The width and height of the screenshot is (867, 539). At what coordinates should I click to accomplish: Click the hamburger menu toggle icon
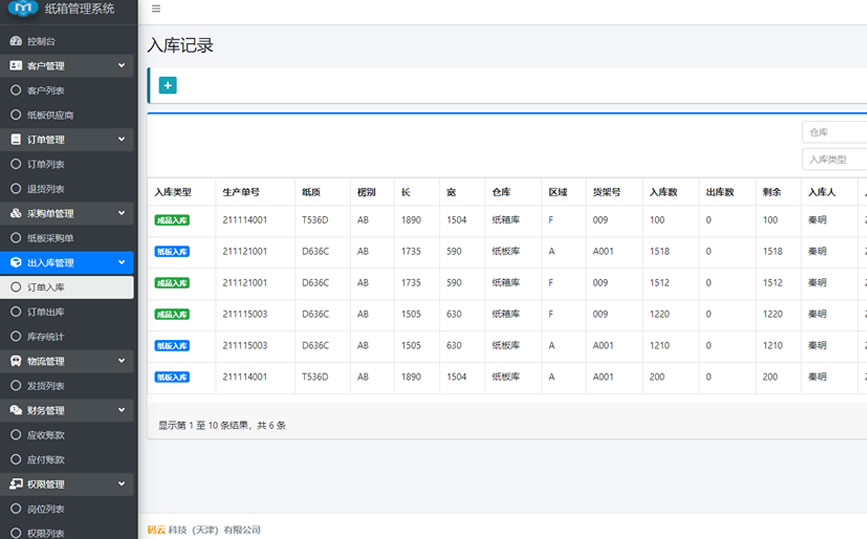pos(156,9)
